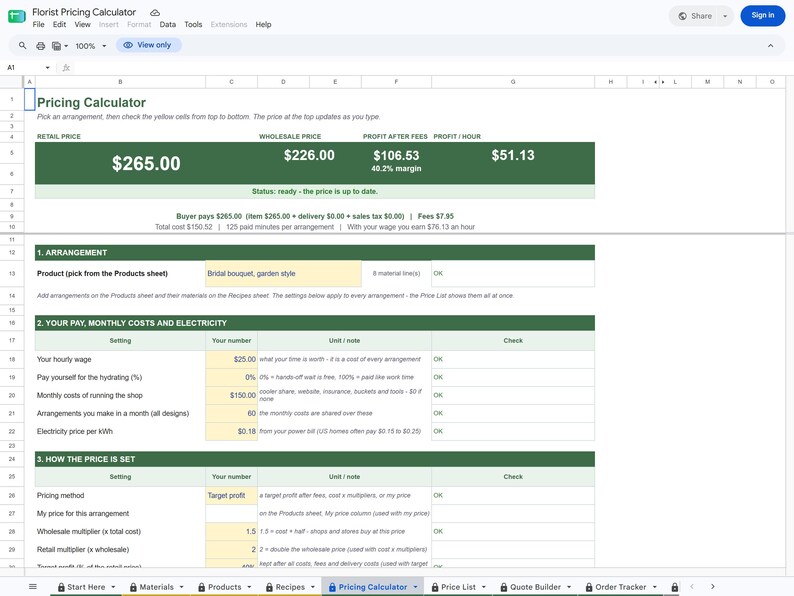Switch to the Materials sheet tab
This screenshot has width=794, height=596.
coord(156,587)
